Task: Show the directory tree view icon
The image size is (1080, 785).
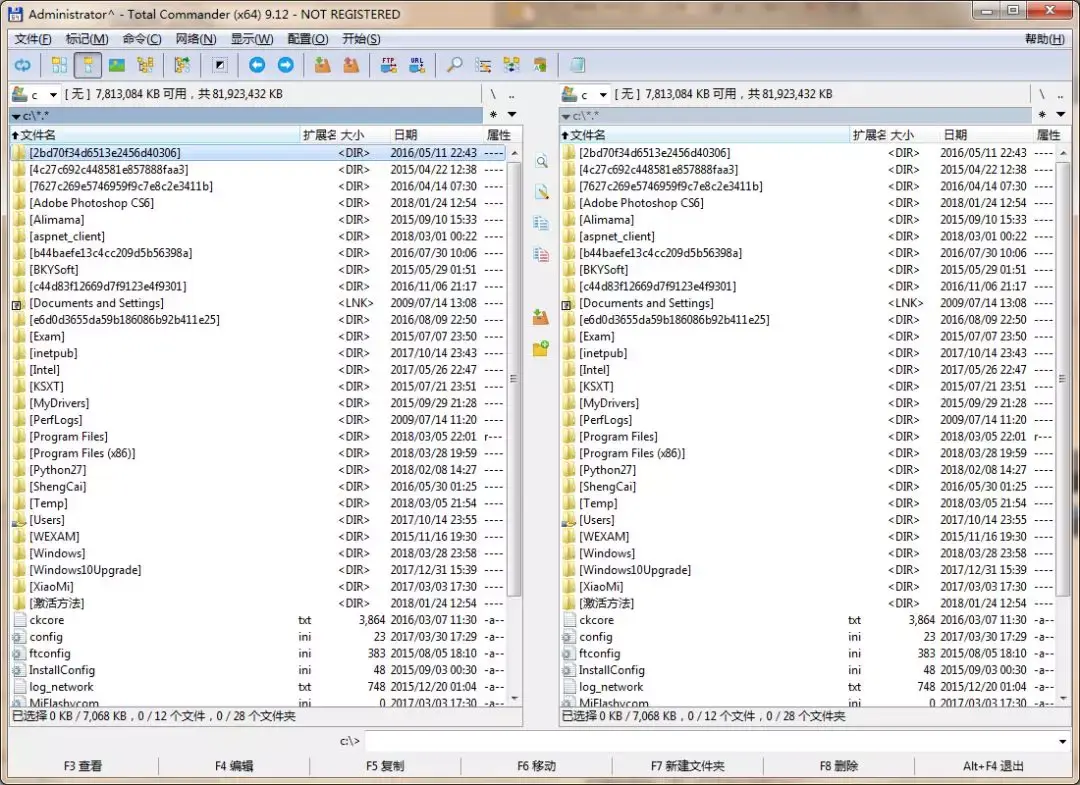Action: 145,65
